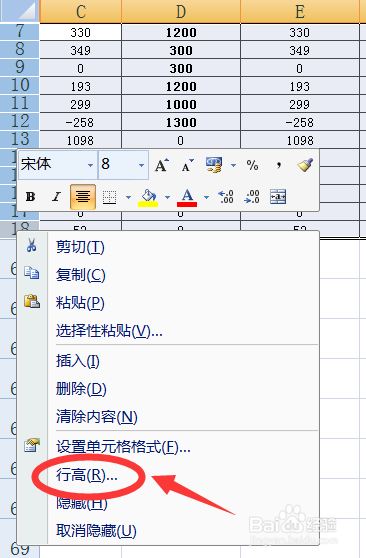Click Decrease Decimal icon

pos(252,196)
